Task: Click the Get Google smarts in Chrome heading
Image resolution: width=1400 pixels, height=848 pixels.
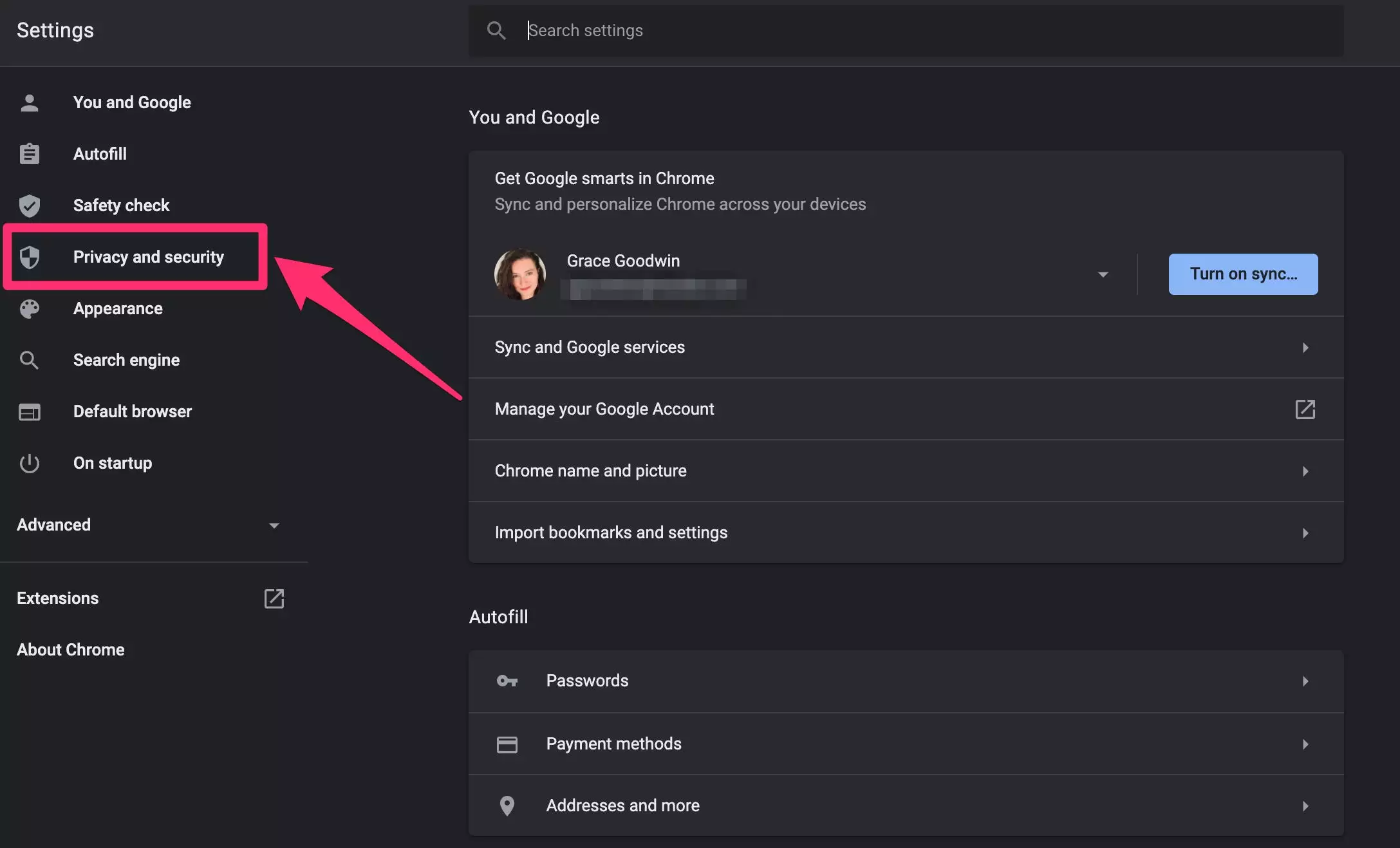Action: tap(604, 178)
